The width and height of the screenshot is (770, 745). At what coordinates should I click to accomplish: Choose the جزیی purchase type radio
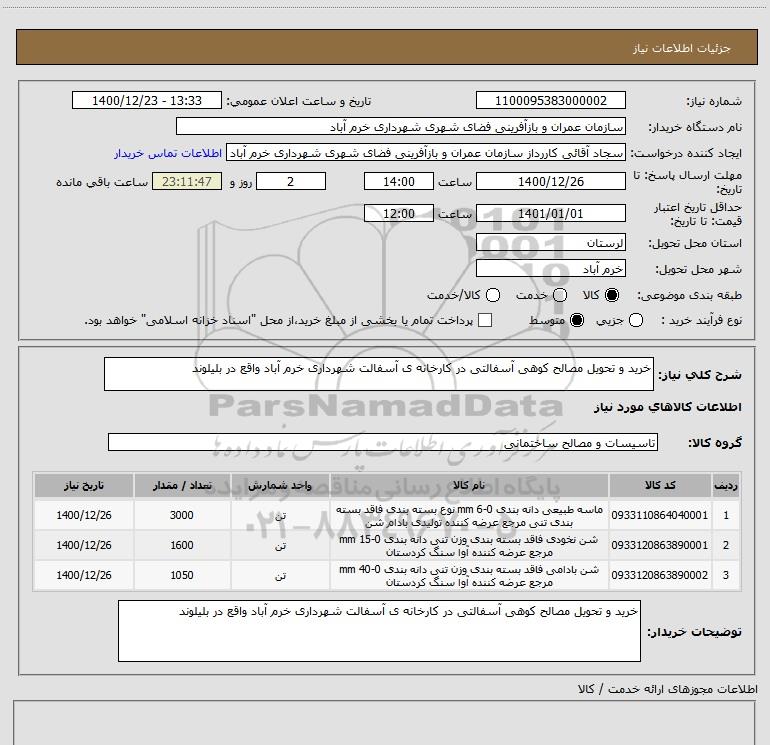coord(636,320)
